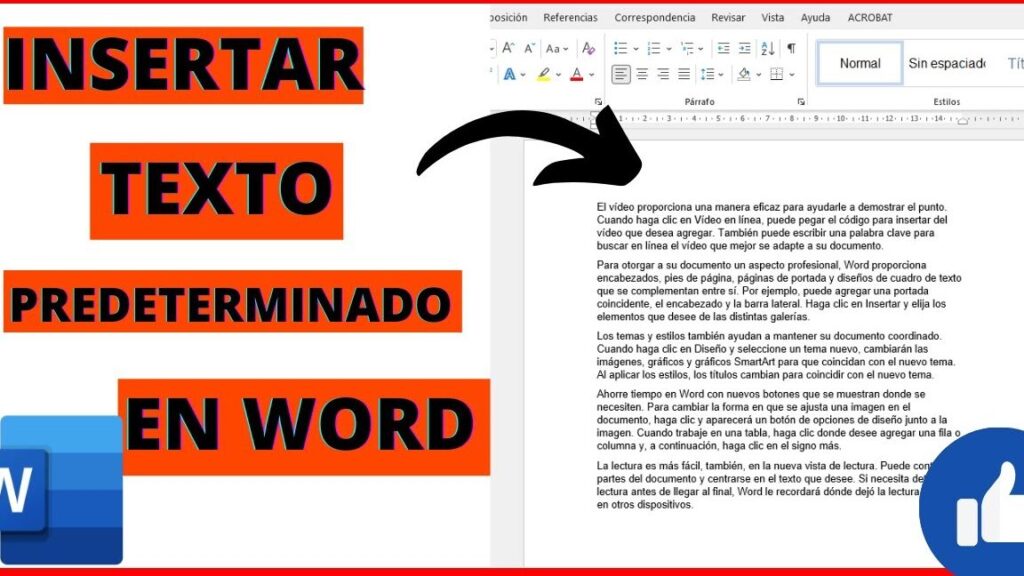Increase the font size

(508, 48)
